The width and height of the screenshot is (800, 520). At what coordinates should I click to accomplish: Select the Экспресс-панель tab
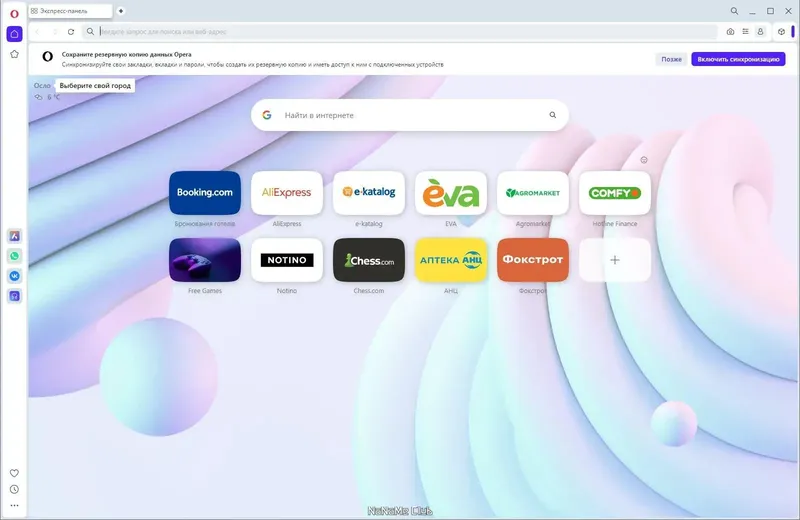click(70, 11)
